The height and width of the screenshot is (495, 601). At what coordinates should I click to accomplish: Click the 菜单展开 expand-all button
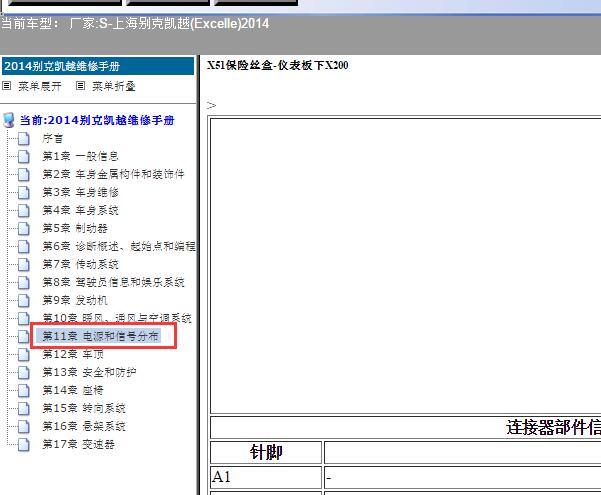(x=39, y=86)
